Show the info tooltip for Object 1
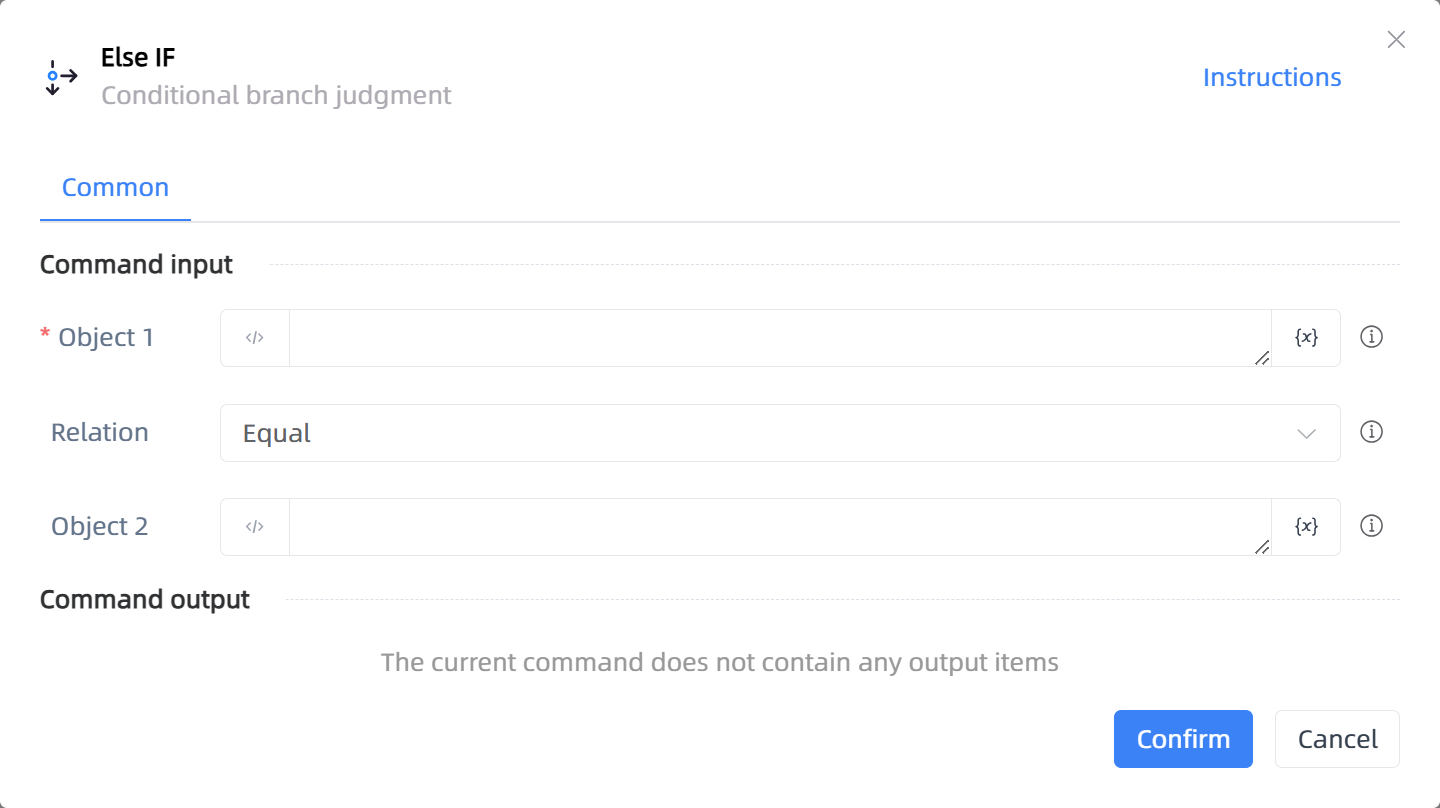 click(x=1372, y=337)
